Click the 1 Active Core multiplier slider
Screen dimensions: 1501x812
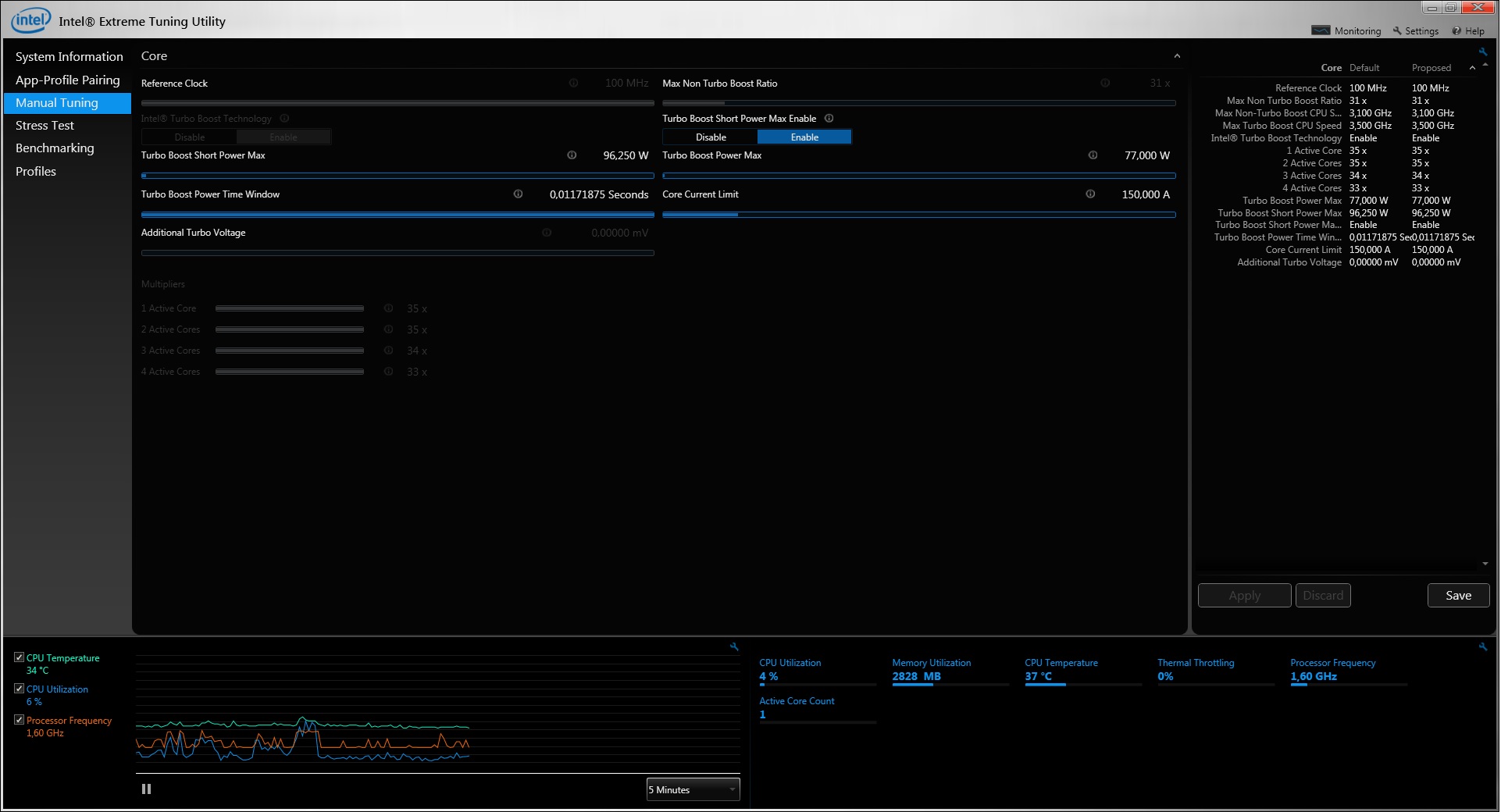pyautogui.click(x=290, y=308)
